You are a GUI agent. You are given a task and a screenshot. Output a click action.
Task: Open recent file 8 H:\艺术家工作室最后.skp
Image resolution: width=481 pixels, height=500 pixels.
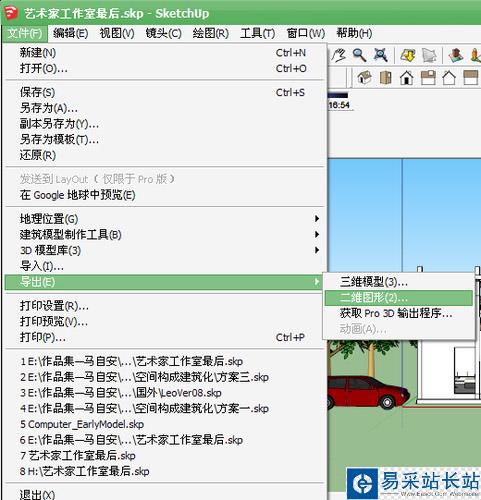click(x=164, y=471)
